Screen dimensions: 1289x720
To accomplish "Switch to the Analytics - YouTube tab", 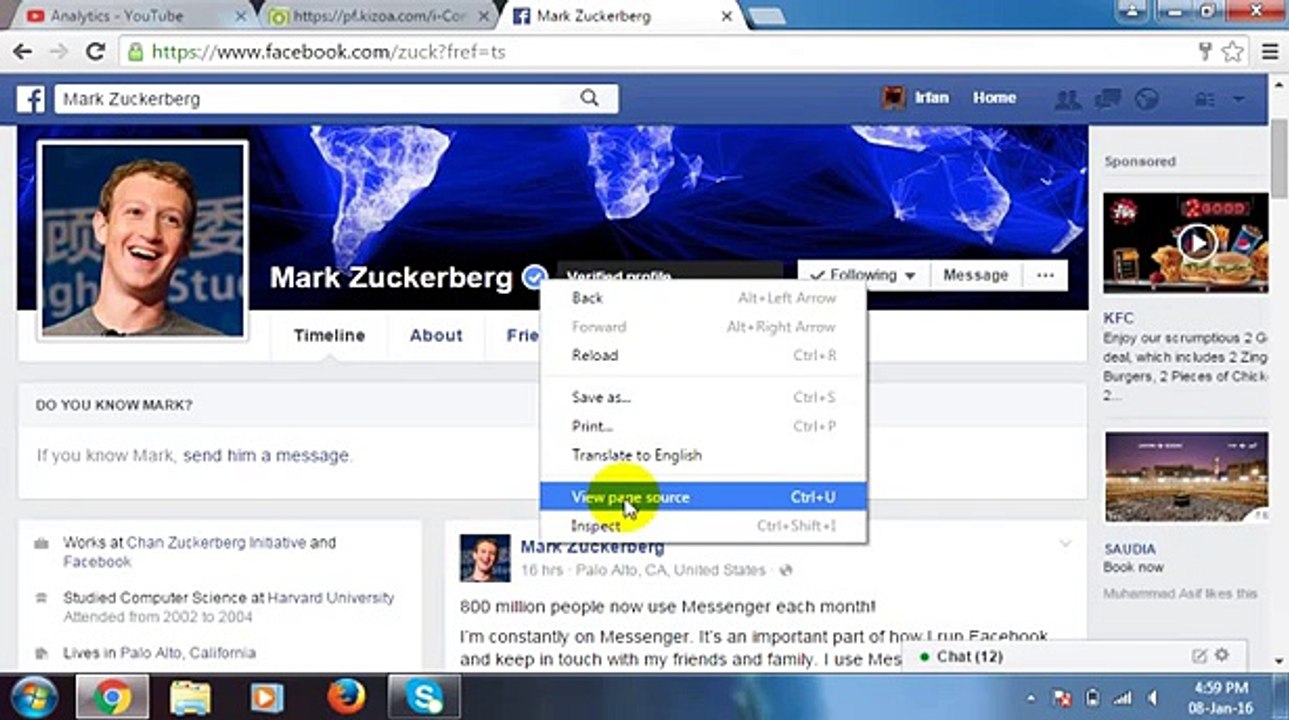I will tap(128, 16).
